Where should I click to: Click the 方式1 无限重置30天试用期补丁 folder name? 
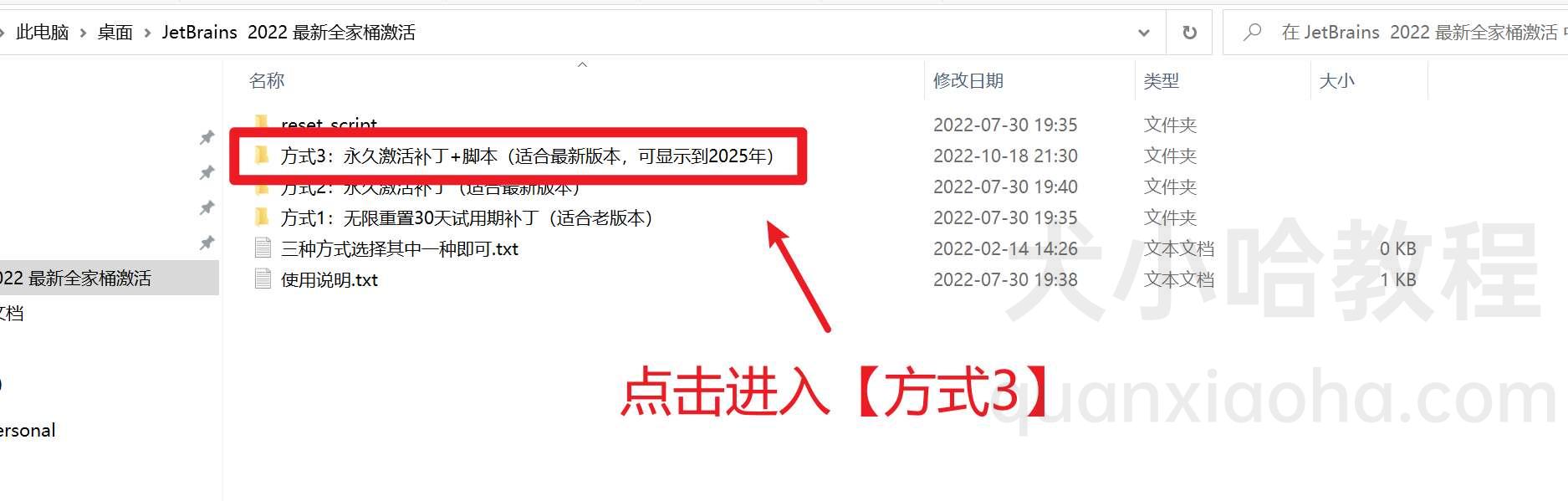pyautogui.click(x=467, y=218)
